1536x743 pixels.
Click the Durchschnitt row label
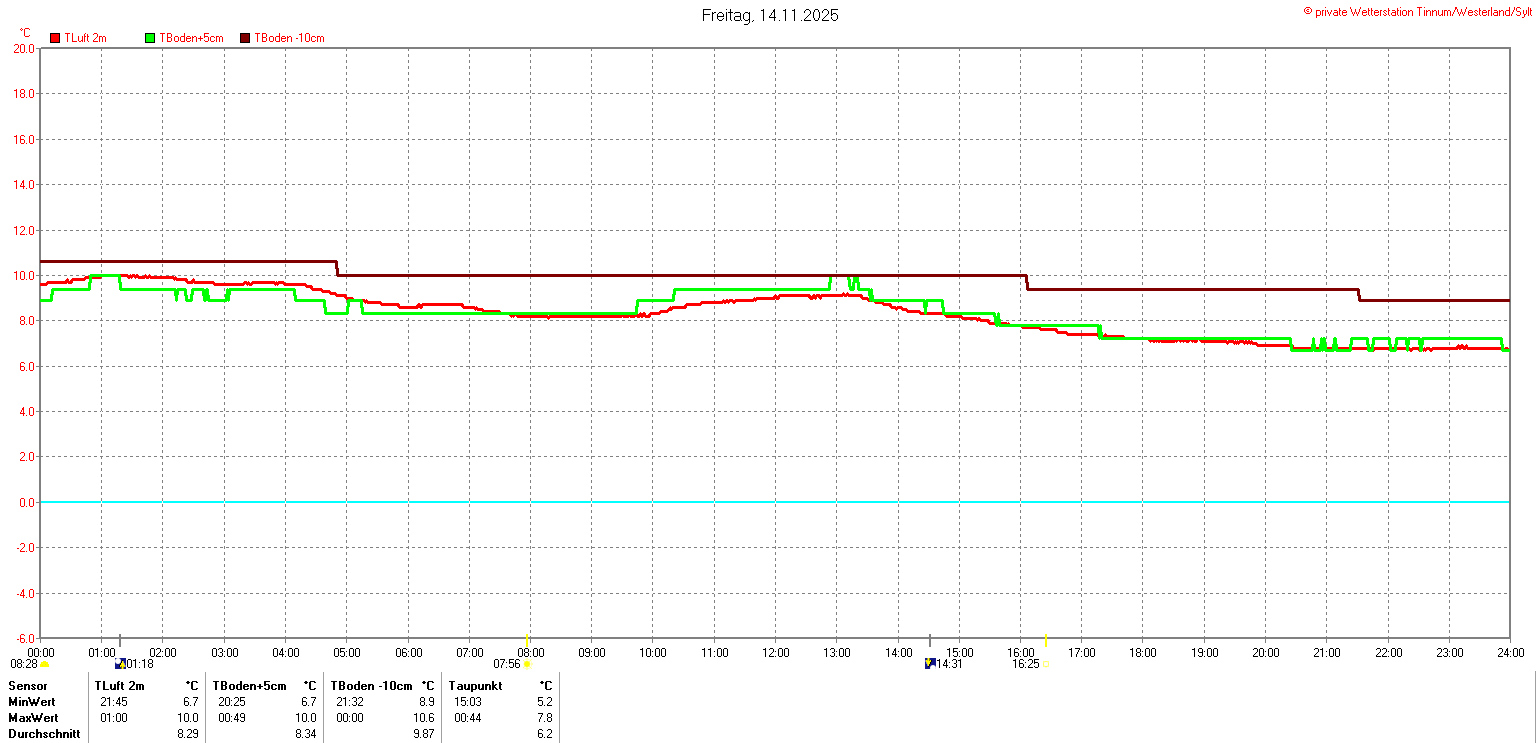44,734
